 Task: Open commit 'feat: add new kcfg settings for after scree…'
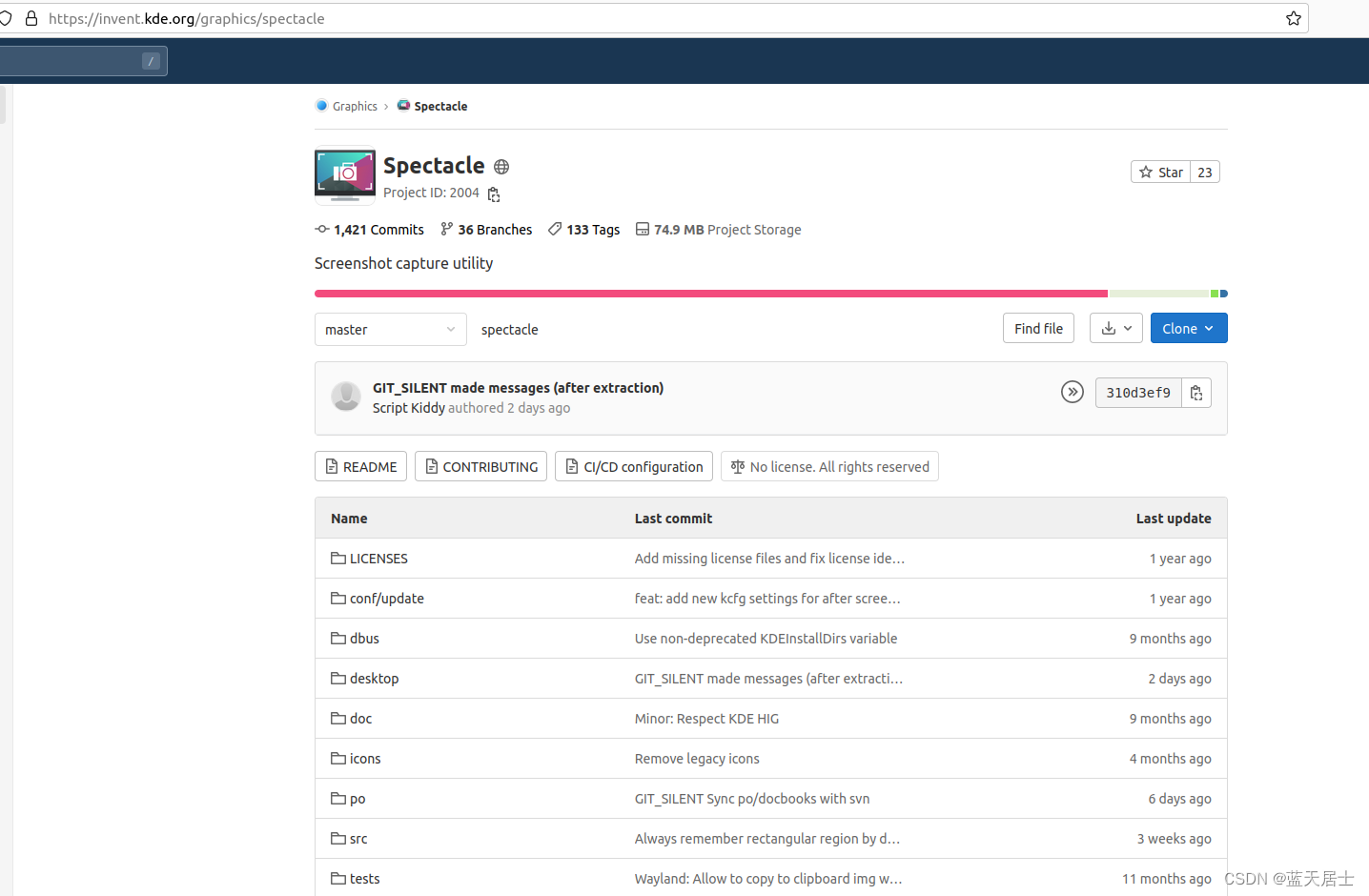(767, 599)
